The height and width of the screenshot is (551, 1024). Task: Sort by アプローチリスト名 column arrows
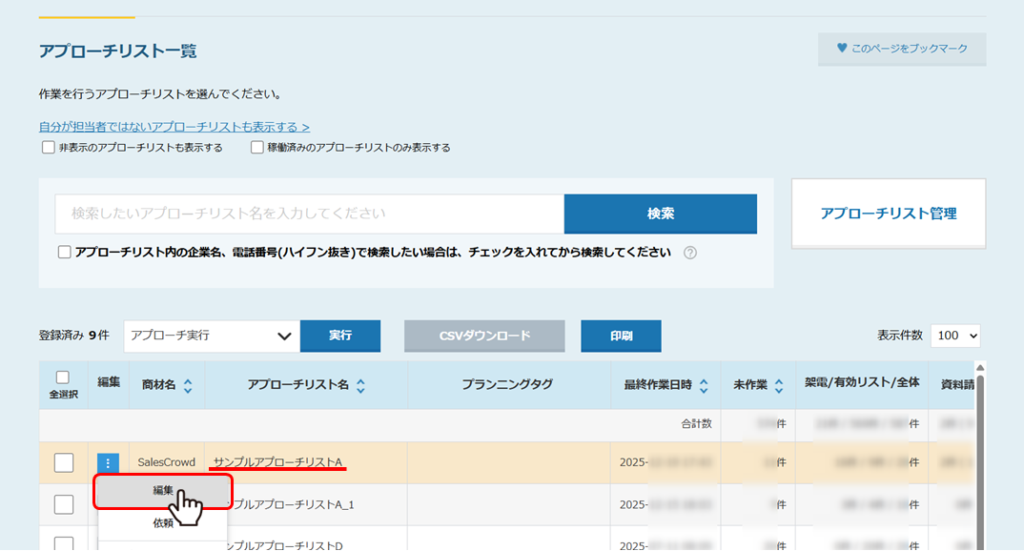361,386
